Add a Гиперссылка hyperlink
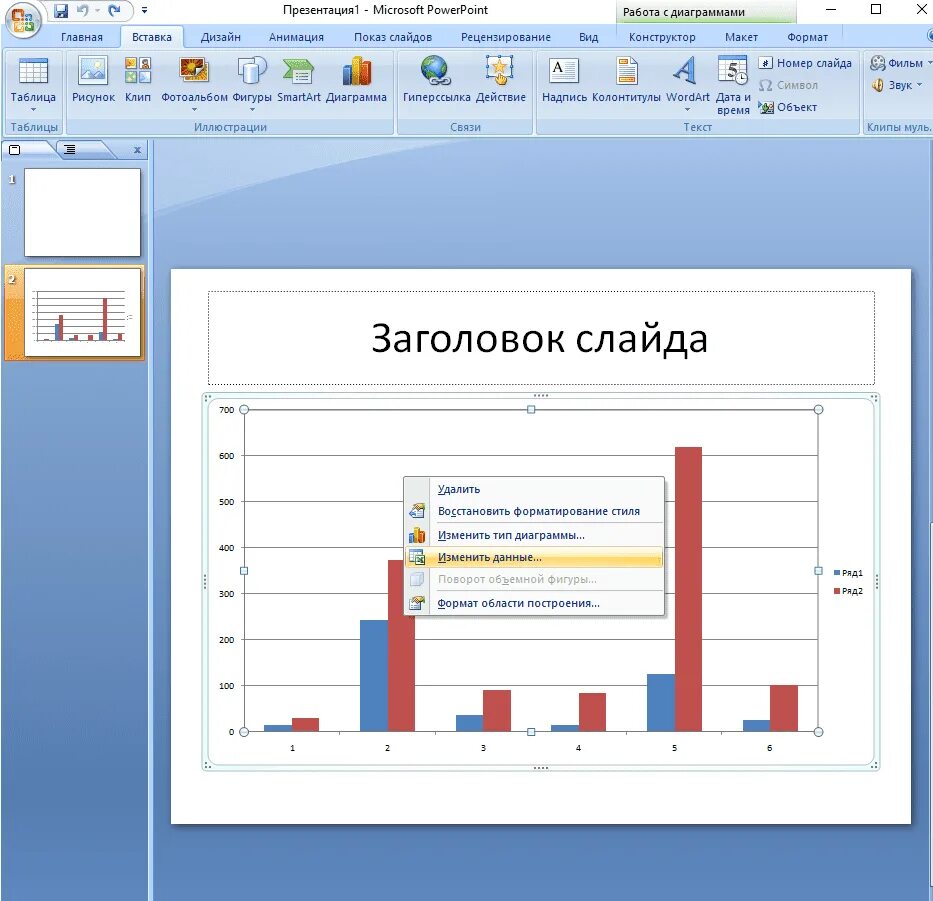This screenshot has width=933, height=901. [436, 80]
